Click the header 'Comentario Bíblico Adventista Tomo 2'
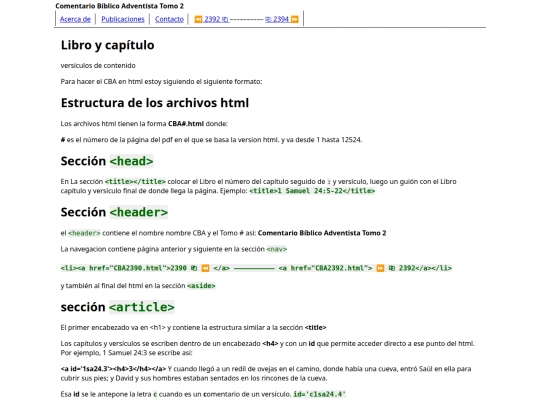540x405 pixels. click(x=120, y=6)
